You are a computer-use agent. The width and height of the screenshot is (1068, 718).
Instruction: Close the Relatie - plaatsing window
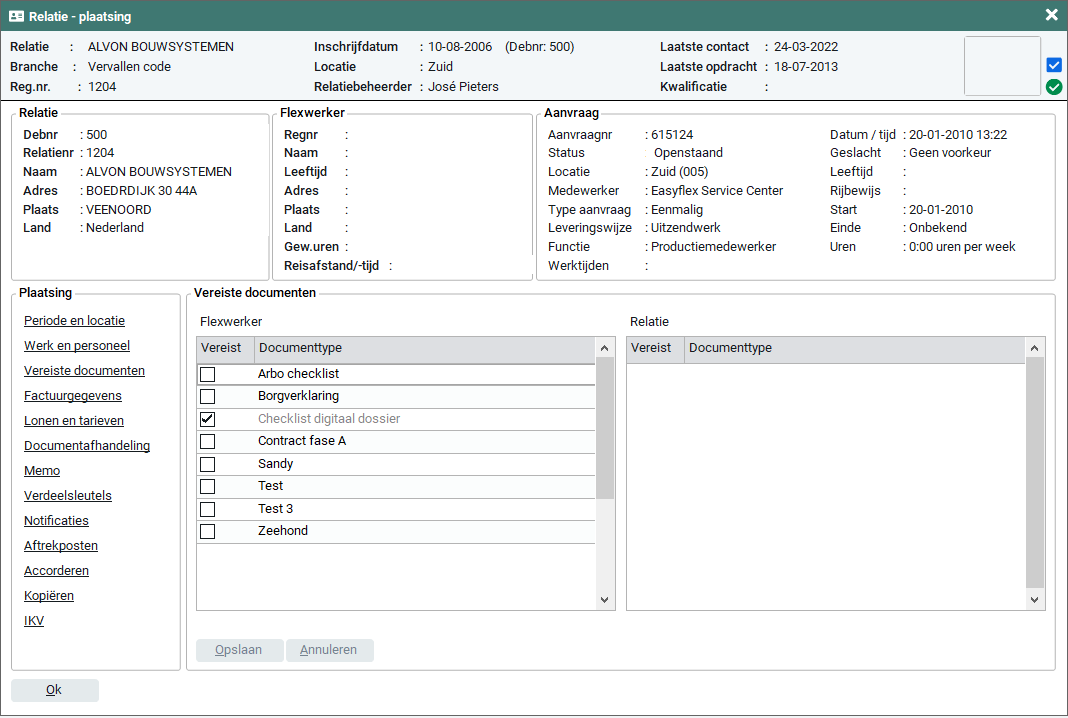tap(1051, 15)
